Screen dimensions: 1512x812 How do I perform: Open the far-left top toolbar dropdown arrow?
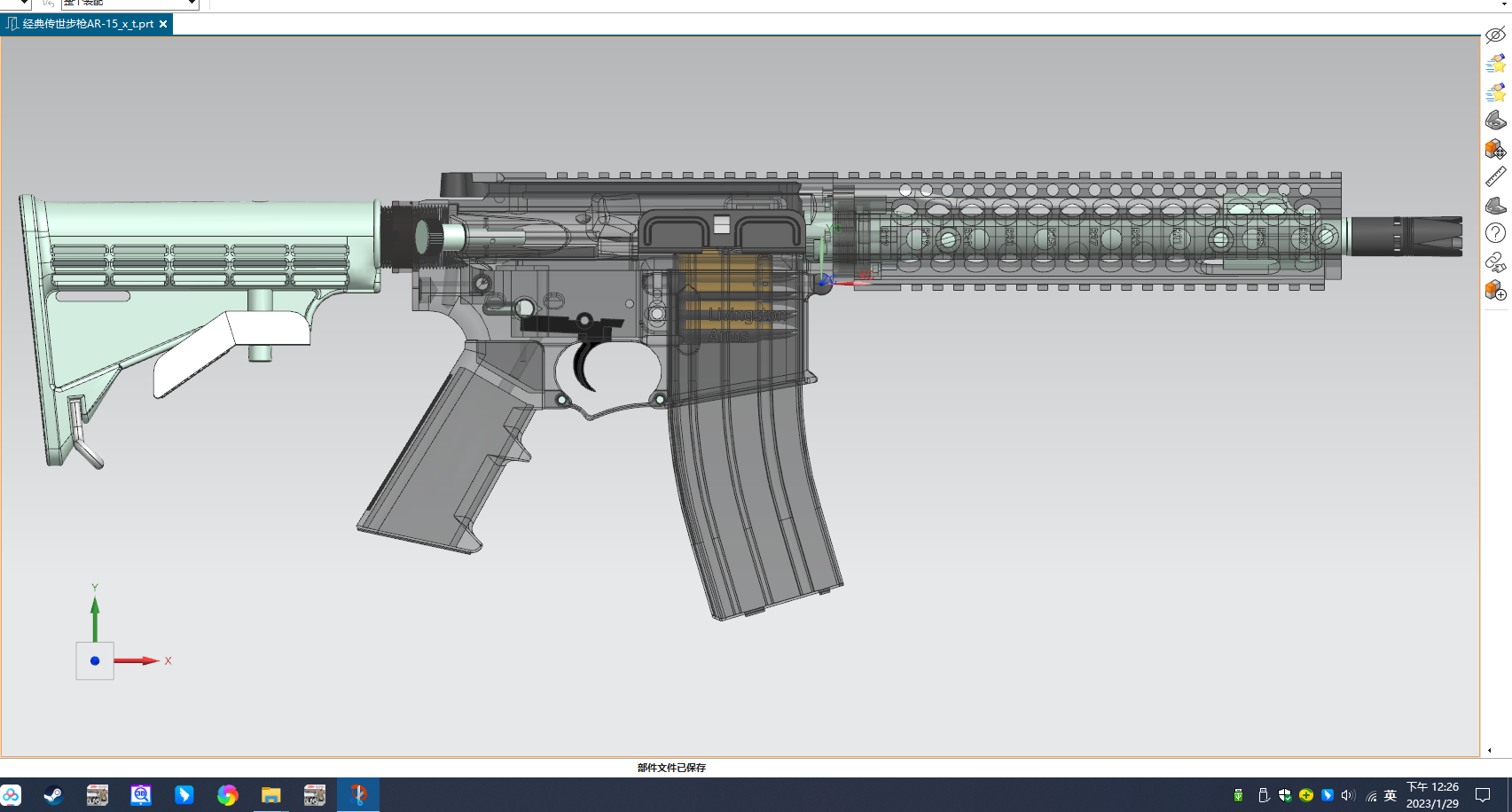pos(24,4)
